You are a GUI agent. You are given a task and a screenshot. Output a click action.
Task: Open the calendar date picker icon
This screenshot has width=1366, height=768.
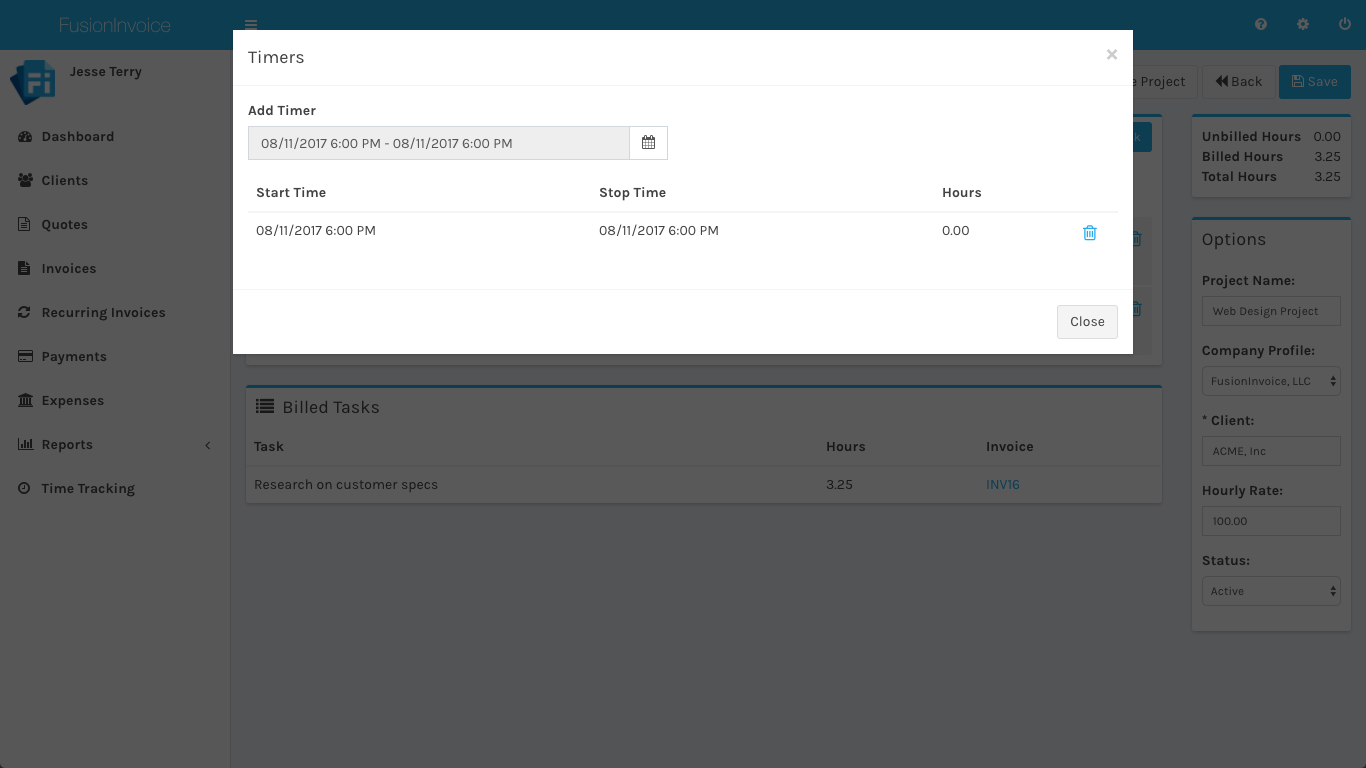(x=648, y=143)
